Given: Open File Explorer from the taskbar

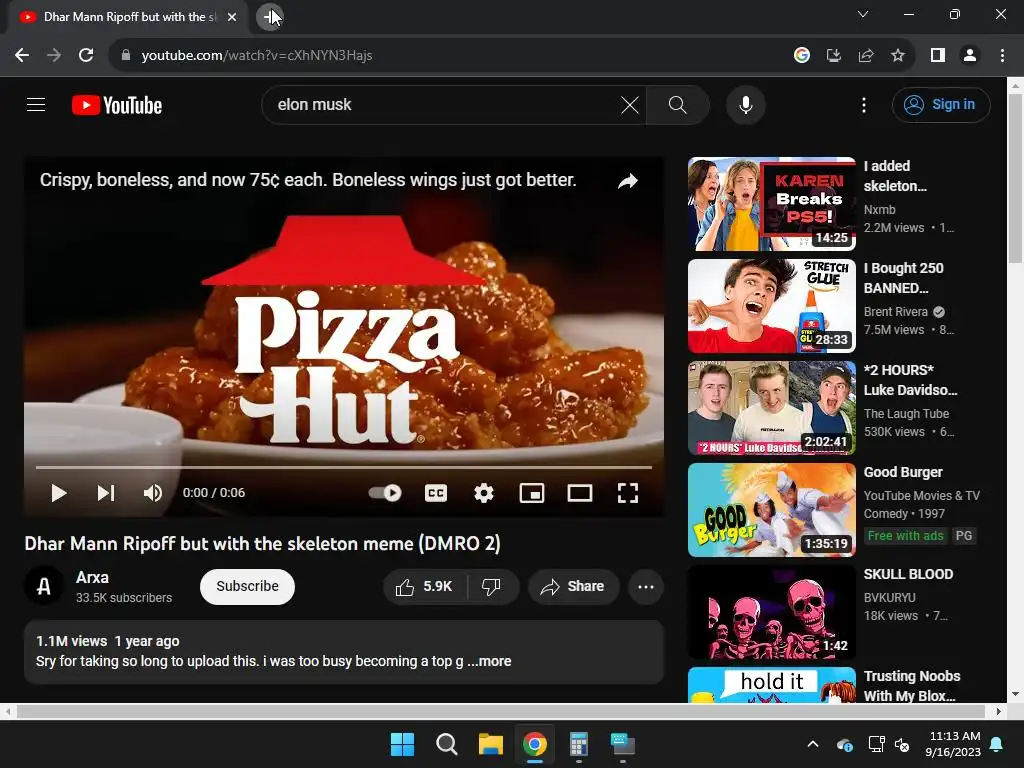Looking at the screenshot, I should [490, 744].
